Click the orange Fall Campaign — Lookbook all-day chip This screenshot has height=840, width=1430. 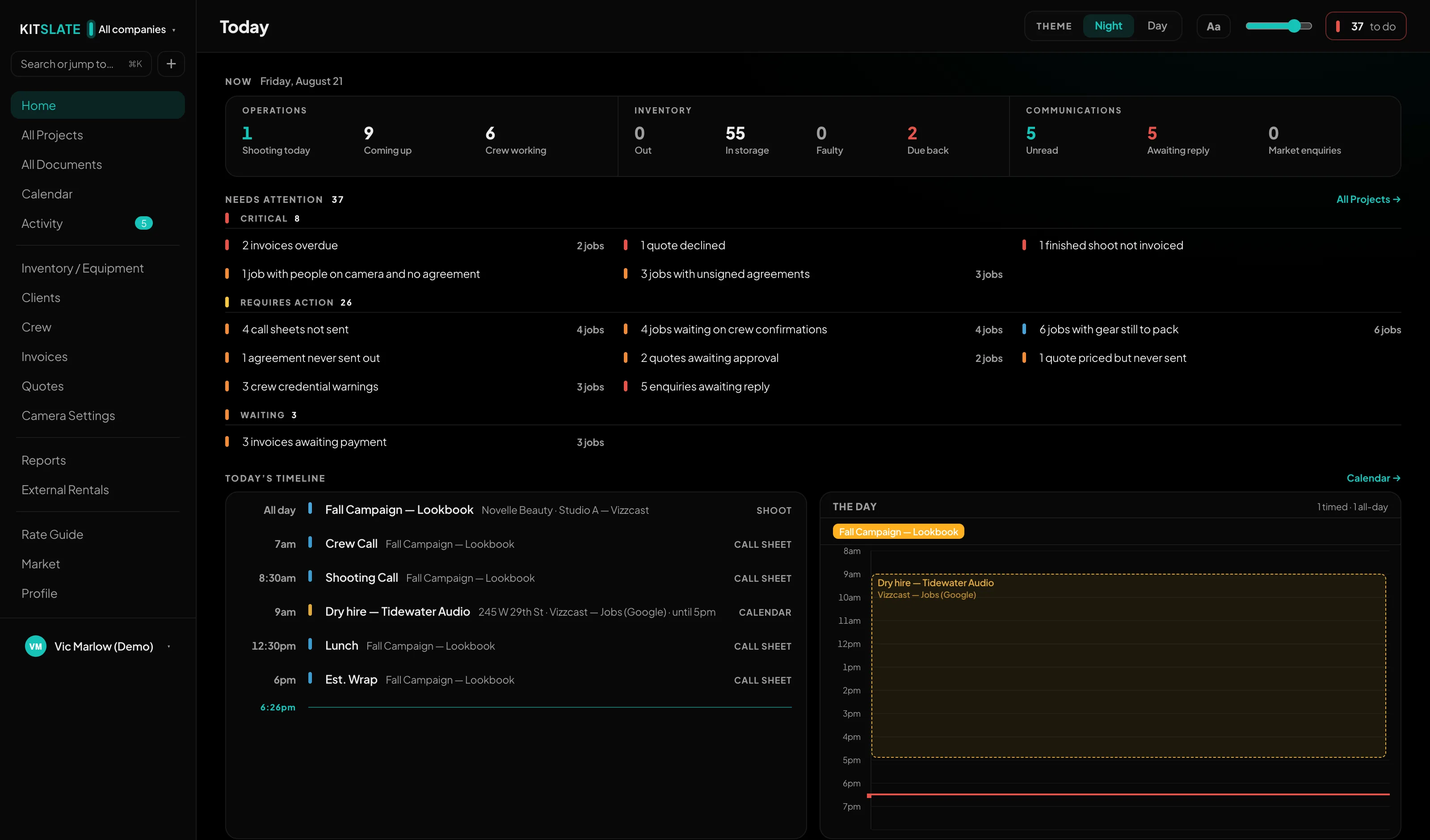click(x=898, y=531)
